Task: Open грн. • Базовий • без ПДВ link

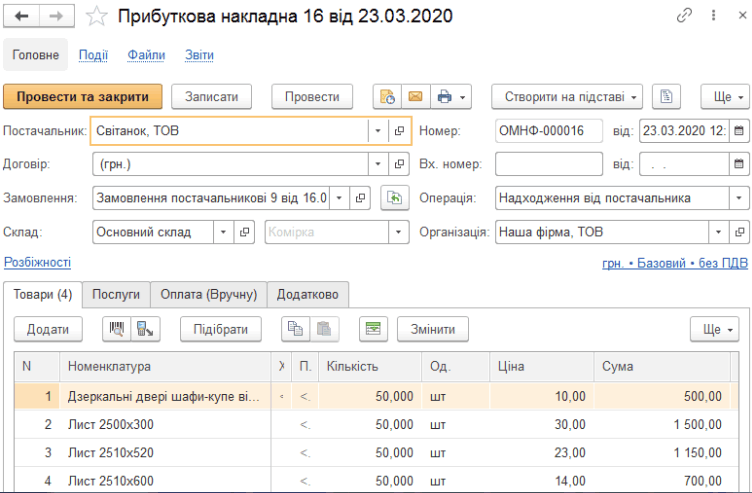Action: 675,263
